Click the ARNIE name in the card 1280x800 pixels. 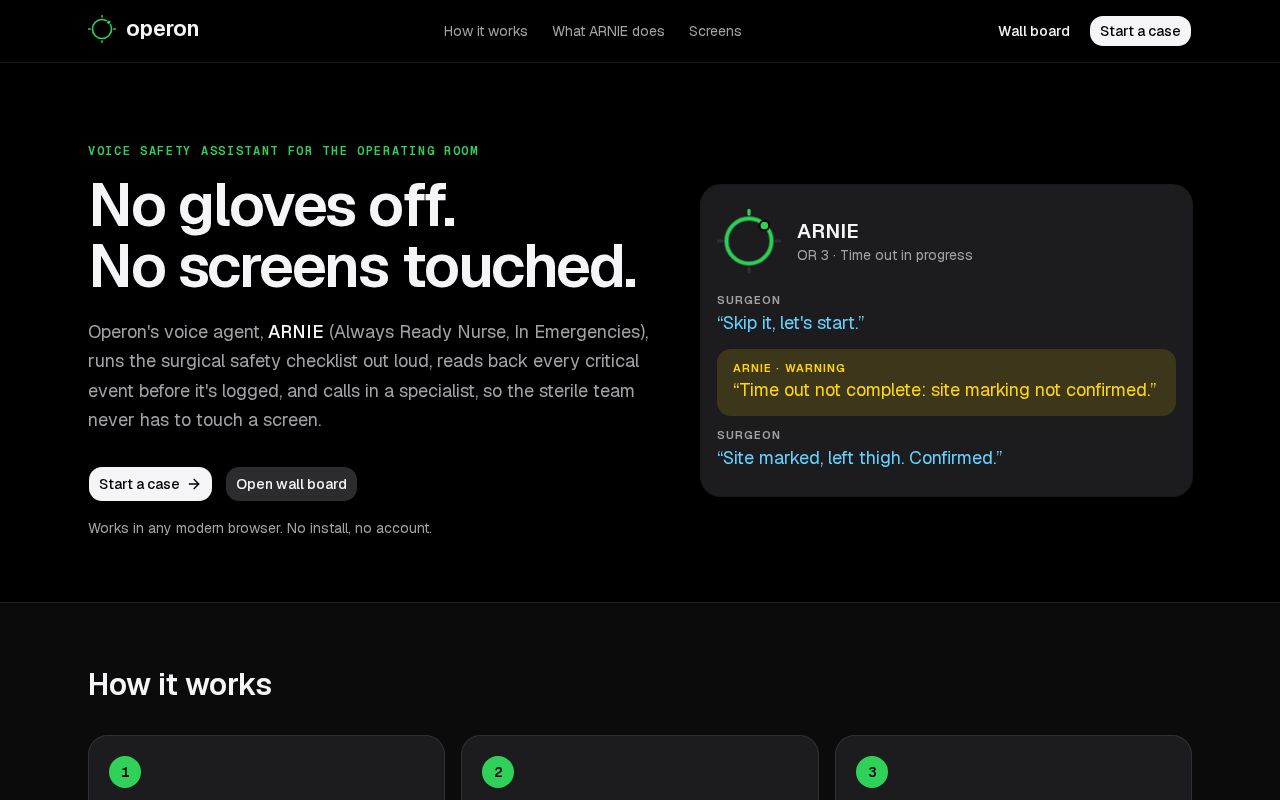[x=828, y=231]
